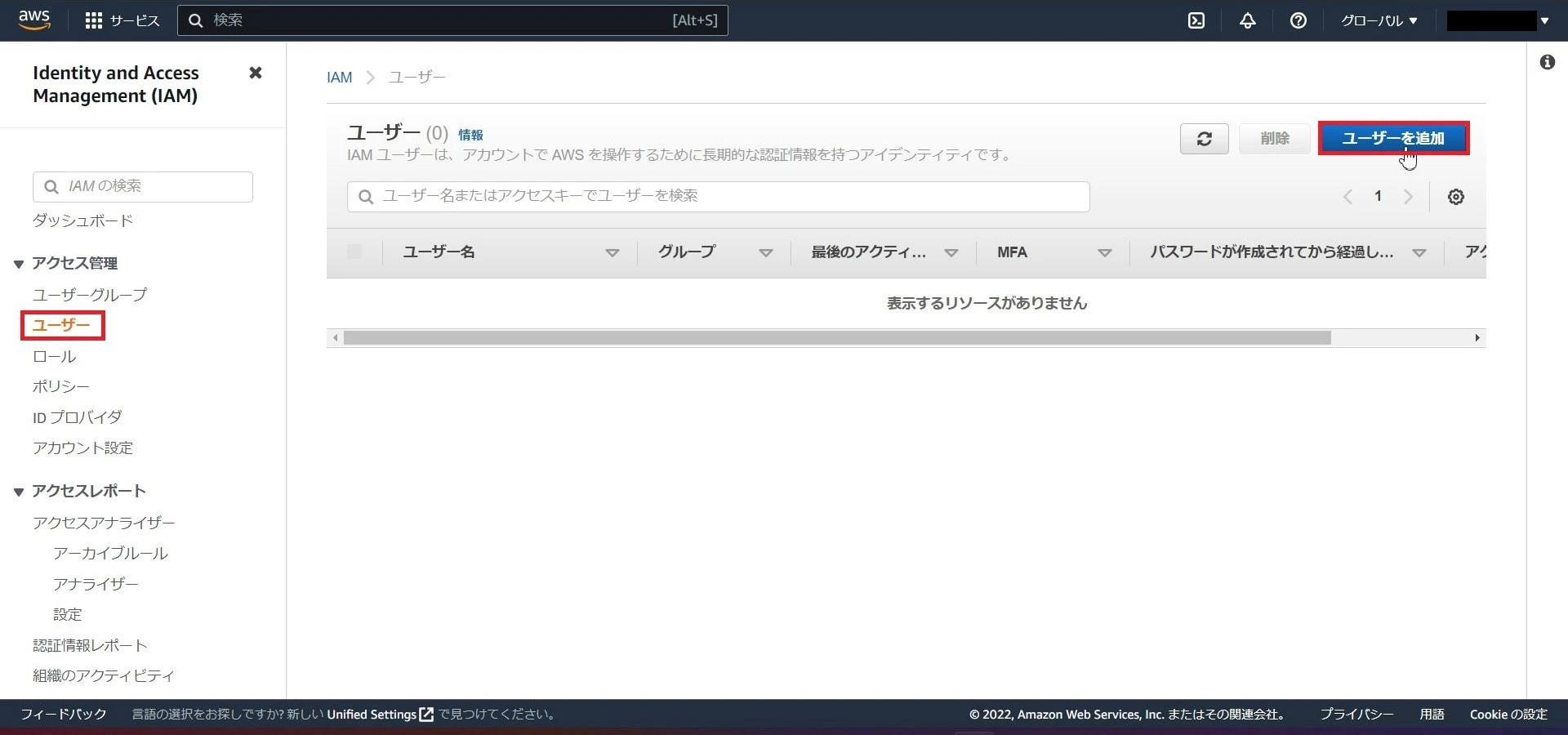
Task: Open the Unified Settings link
Action: point(380,715)
